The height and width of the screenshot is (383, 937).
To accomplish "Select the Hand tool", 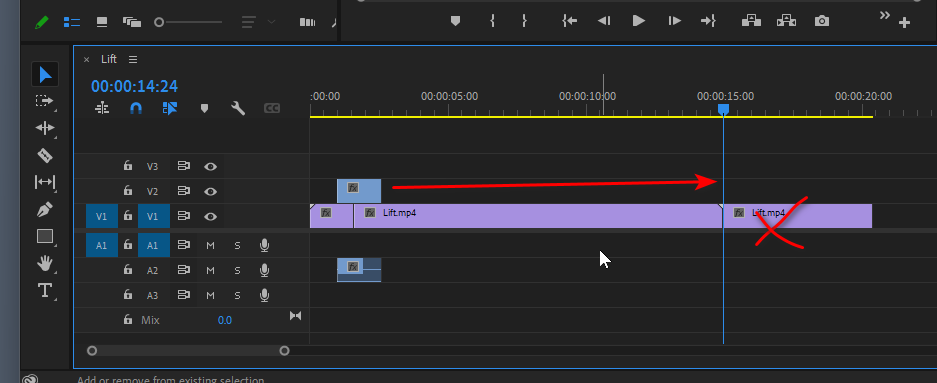I will pos(45,263).
